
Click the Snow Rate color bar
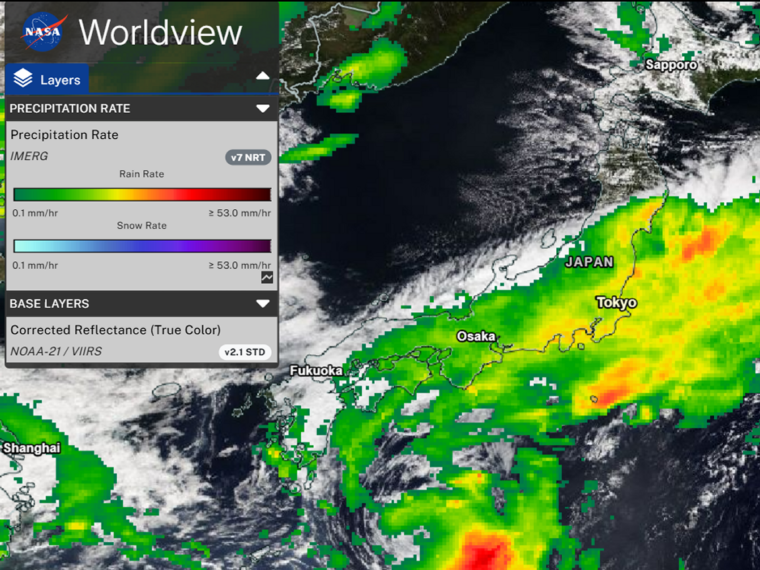(x=142, y=246)
